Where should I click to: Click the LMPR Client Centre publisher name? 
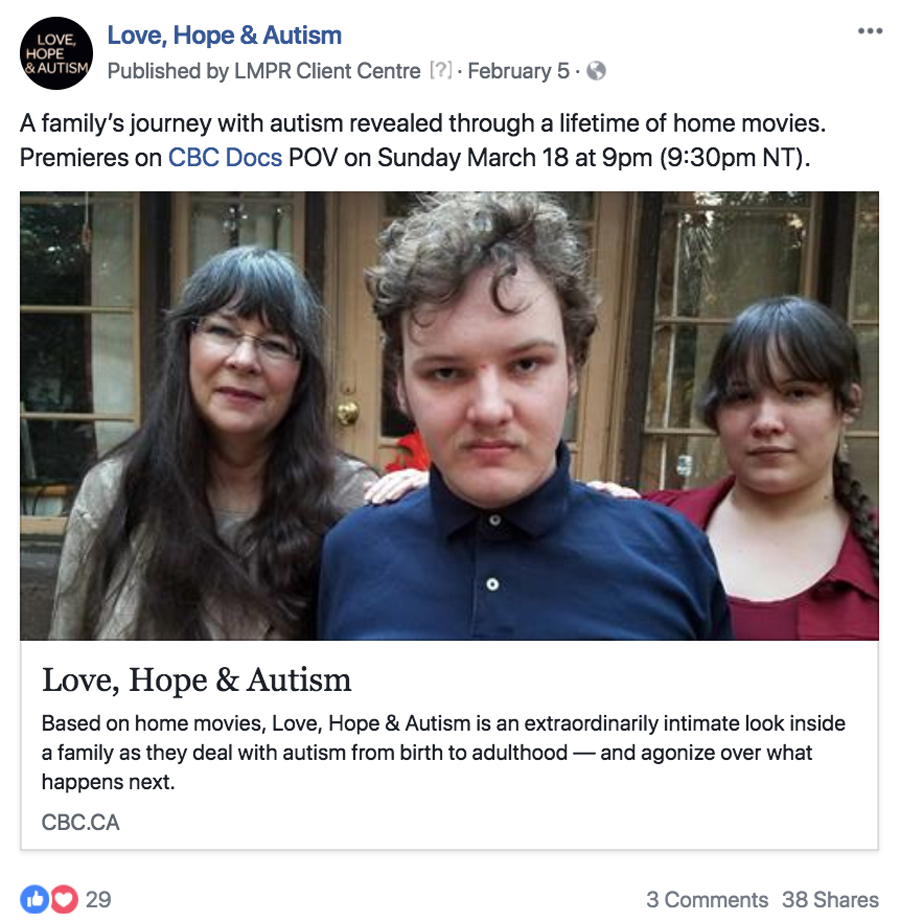[327, 71]
